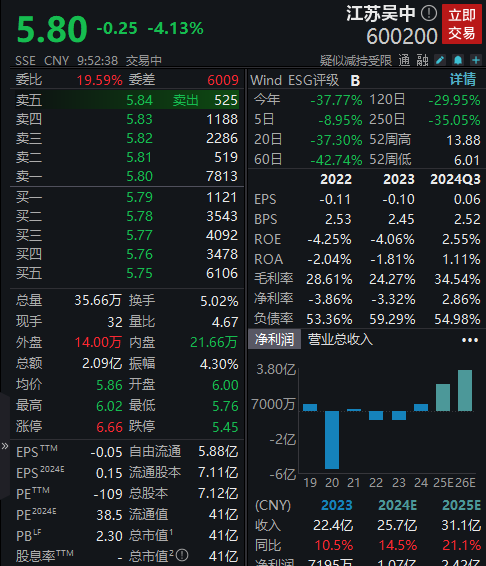Click the 自由流通 value 5.88亿

click(218, 452)
